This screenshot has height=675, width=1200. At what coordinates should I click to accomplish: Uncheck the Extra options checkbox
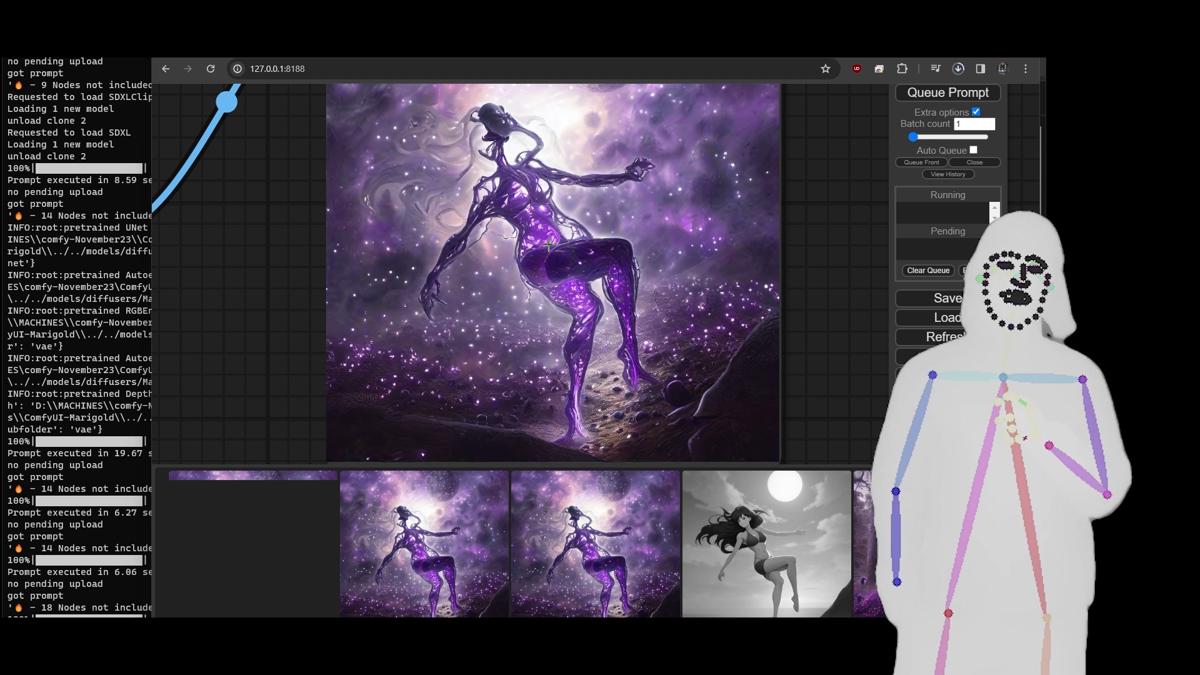click(x=976, y=112)
